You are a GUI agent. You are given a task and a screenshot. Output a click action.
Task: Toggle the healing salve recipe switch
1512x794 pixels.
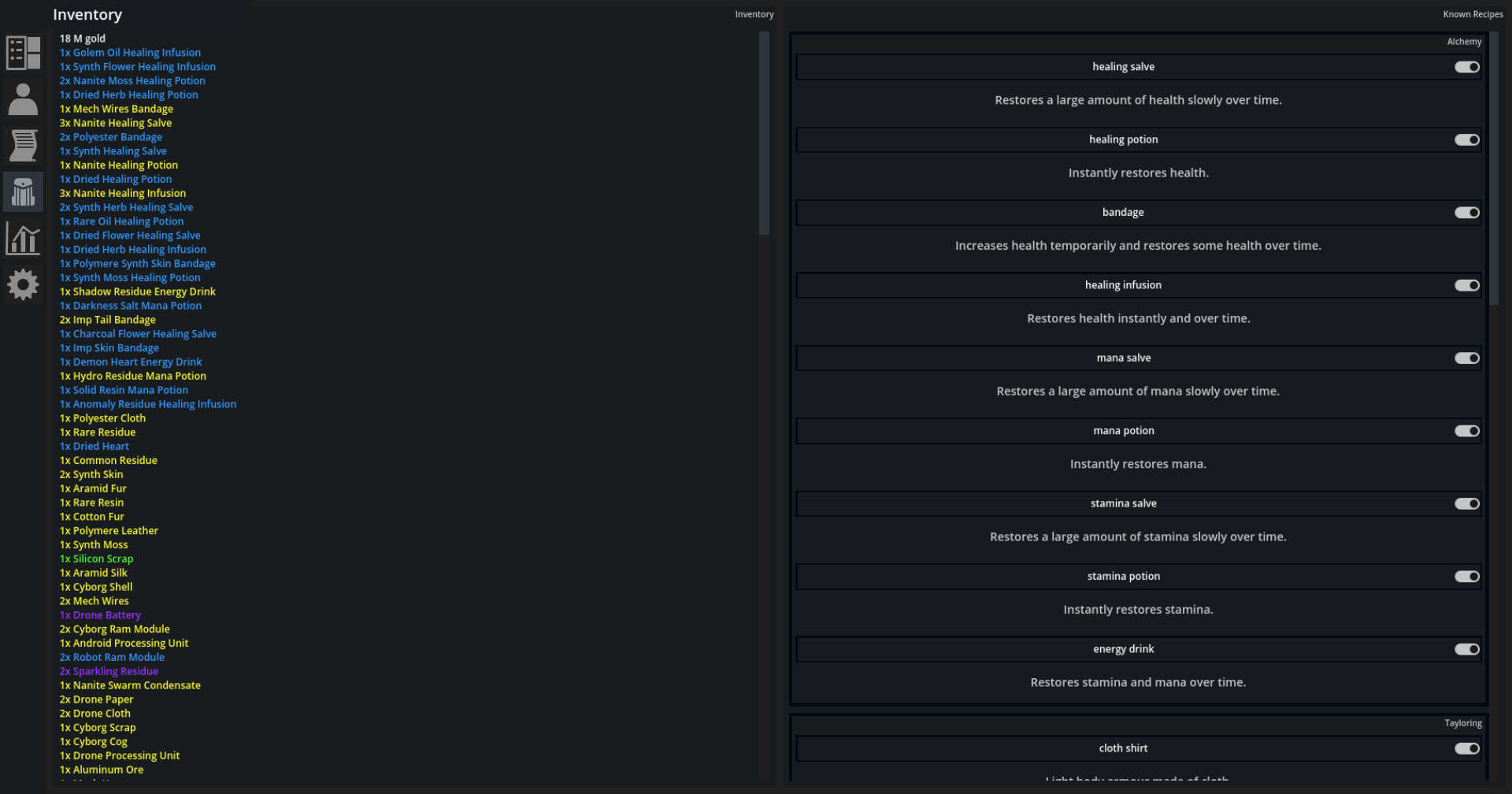1466,67
